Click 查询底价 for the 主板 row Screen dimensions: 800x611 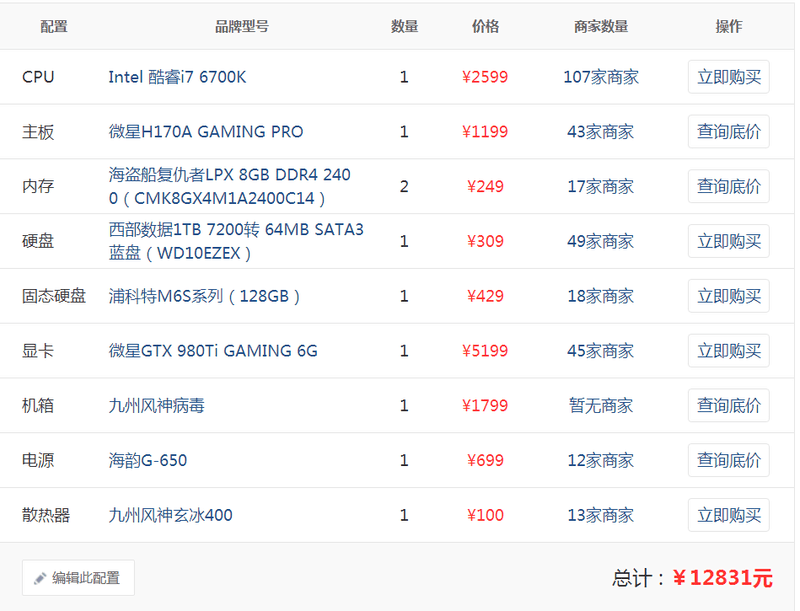(x=729, y=132)
